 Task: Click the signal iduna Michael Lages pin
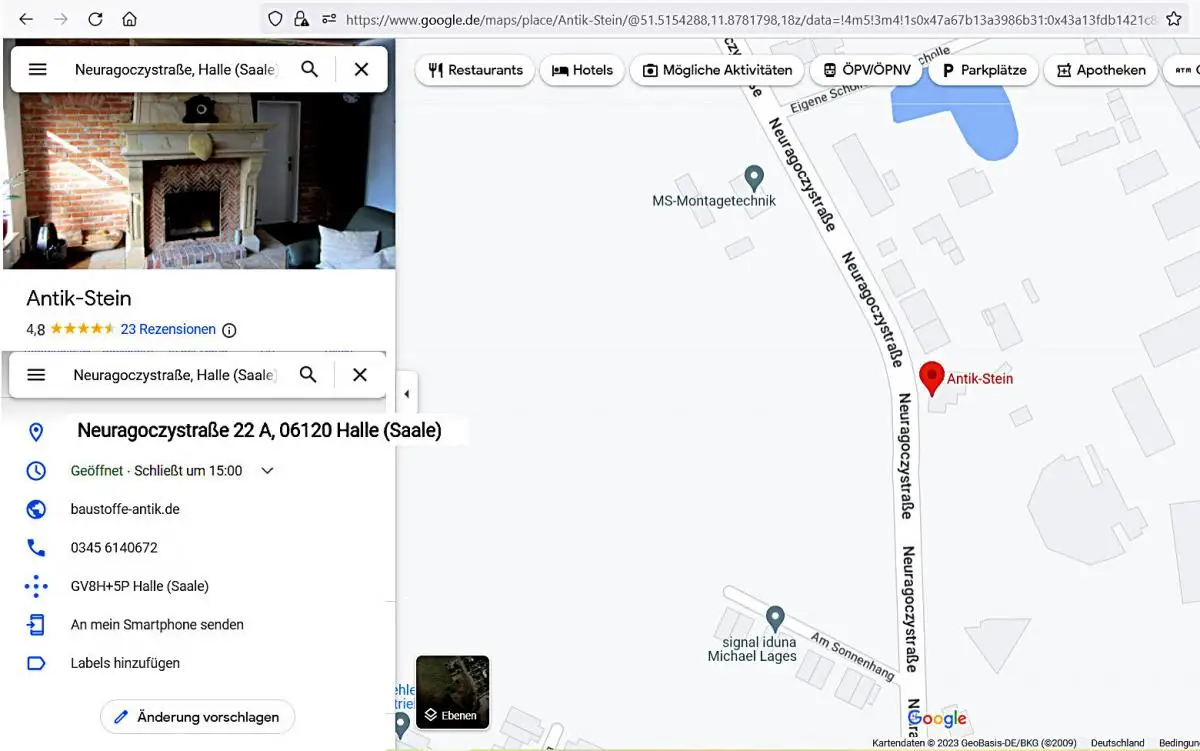774,619
